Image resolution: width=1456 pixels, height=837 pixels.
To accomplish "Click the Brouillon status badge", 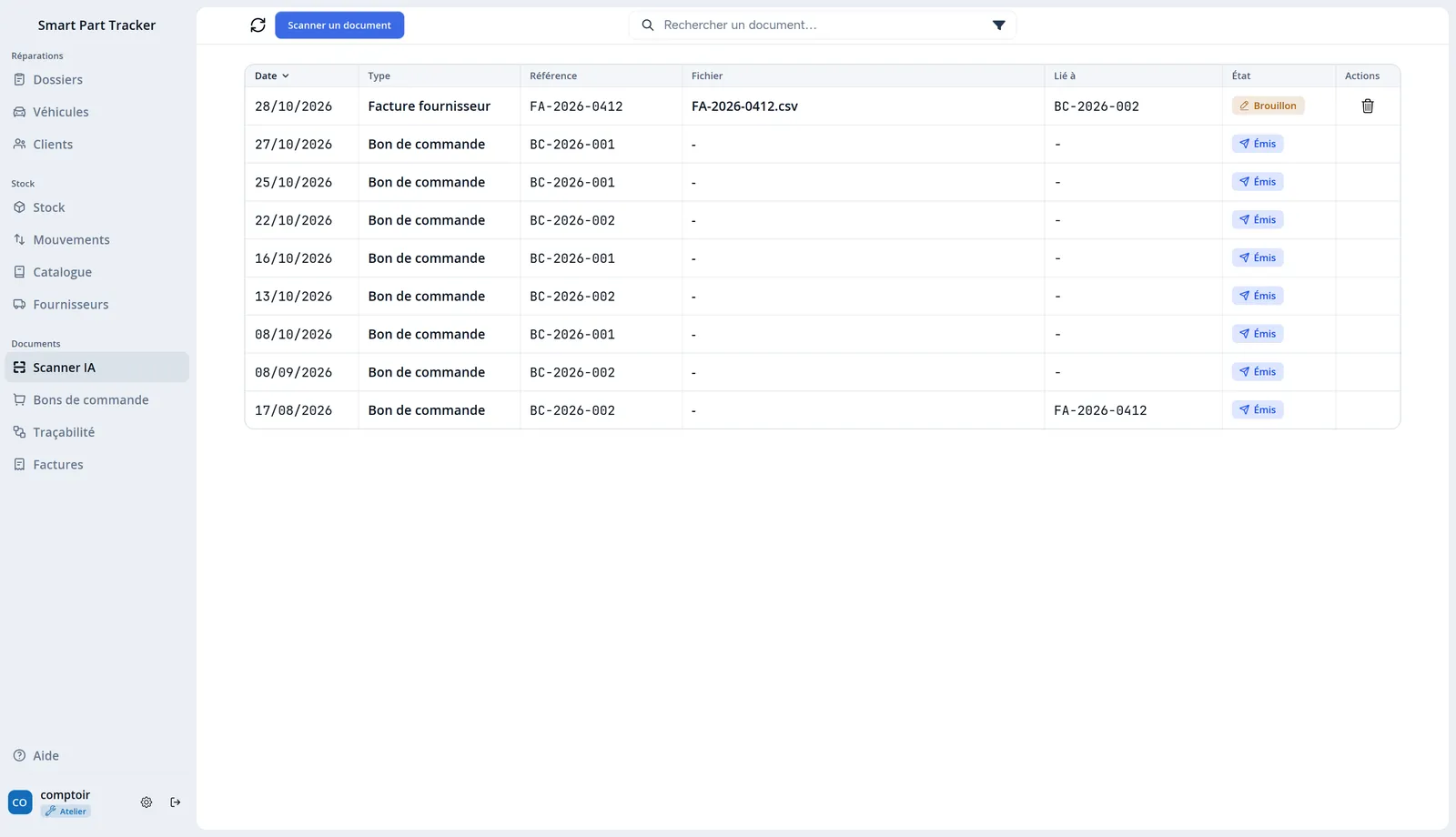I will (1268, 106).
